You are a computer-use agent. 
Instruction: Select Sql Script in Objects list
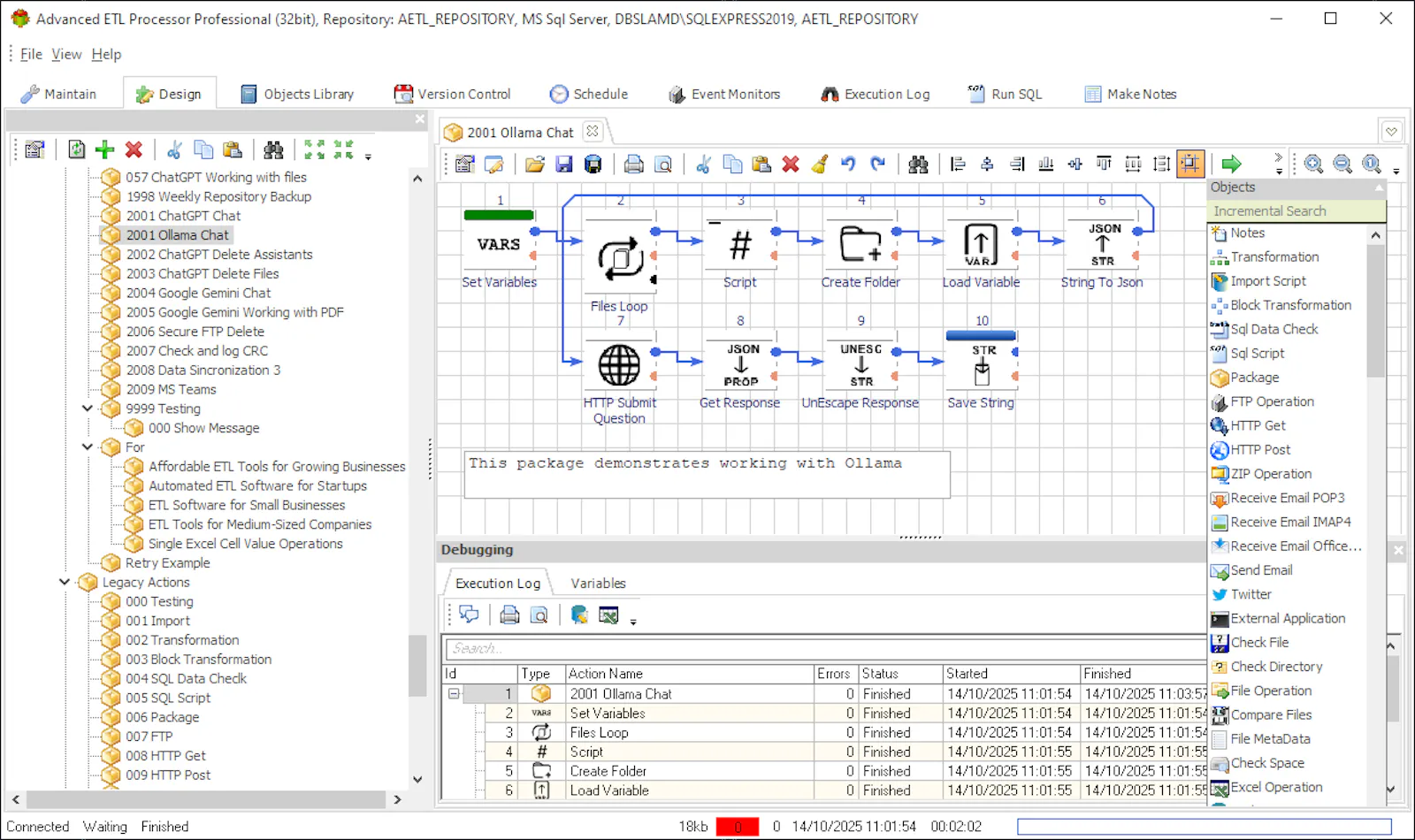point(1257,354)
